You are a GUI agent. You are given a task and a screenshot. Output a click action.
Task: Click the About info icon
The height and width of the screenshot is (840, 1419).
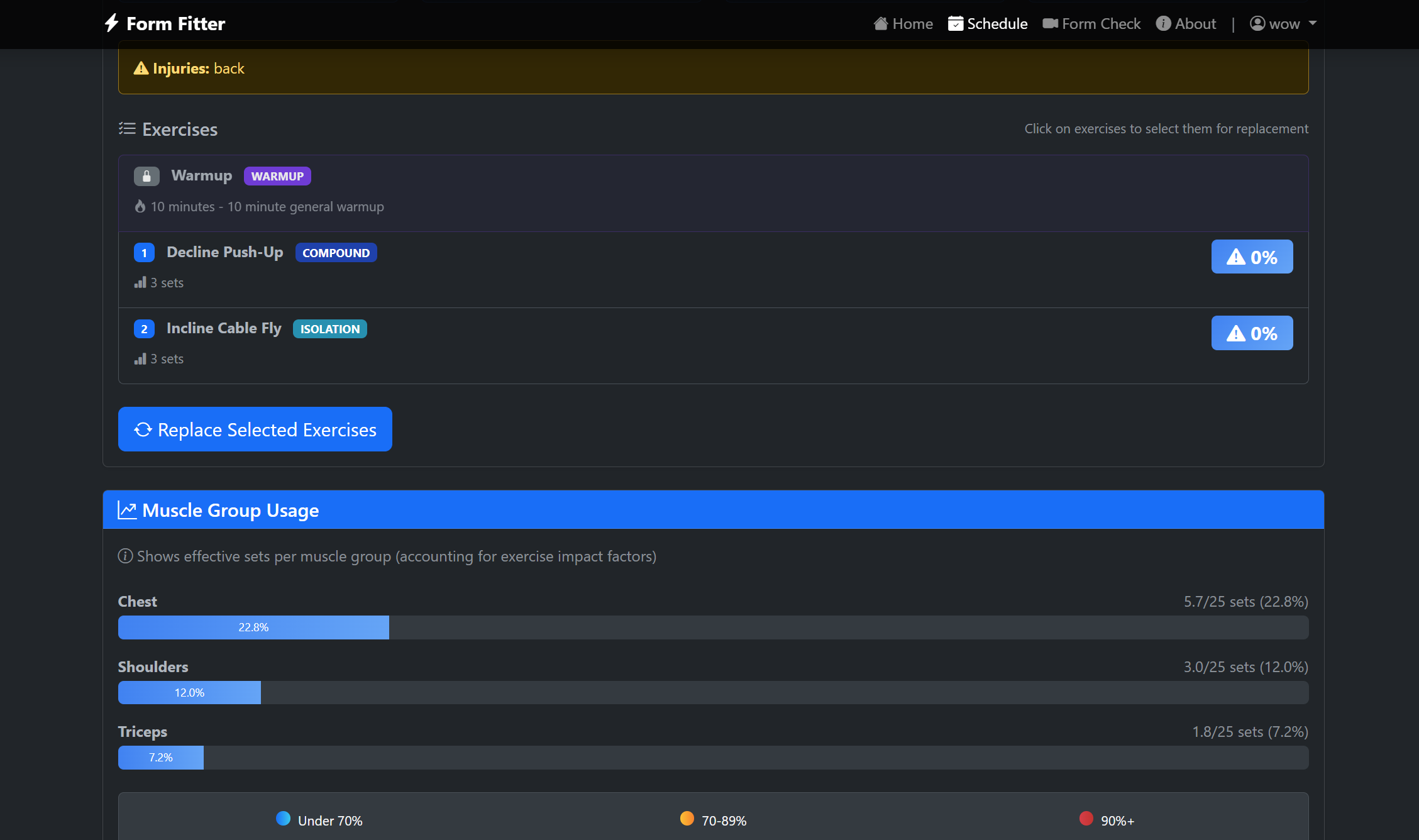pos(1163,23)
